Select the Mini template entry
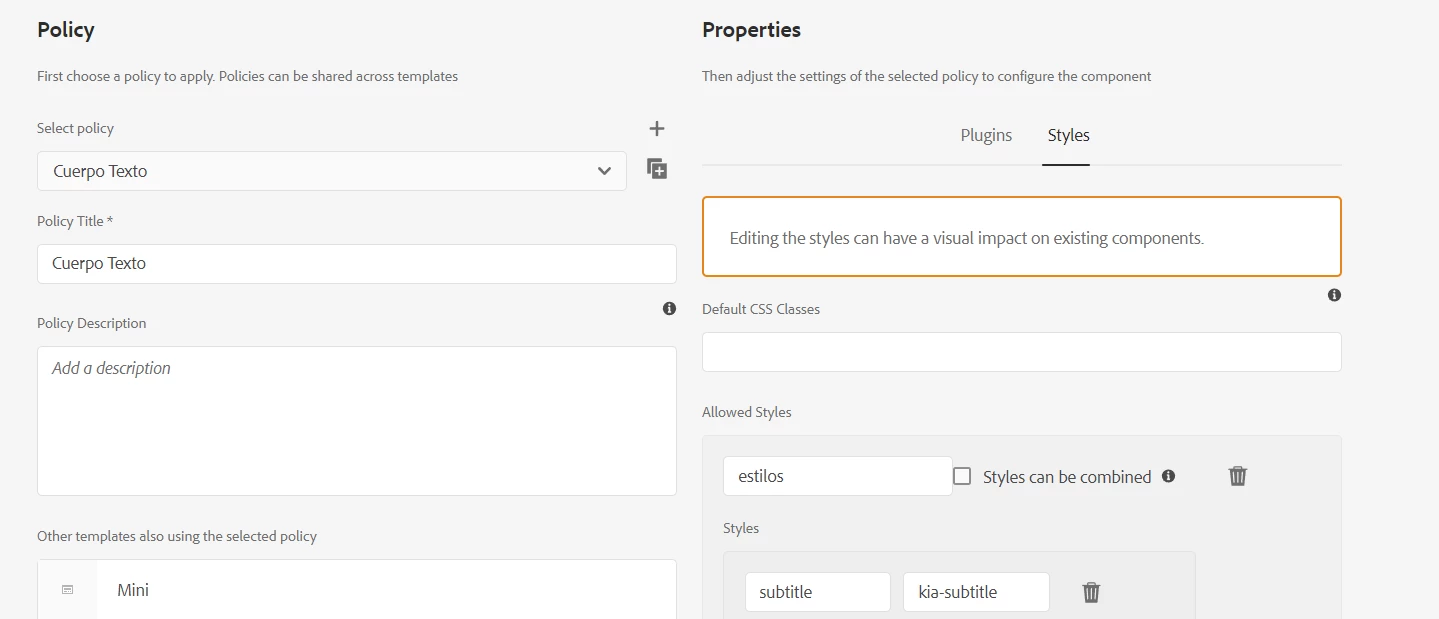 [x=385, y=590]
